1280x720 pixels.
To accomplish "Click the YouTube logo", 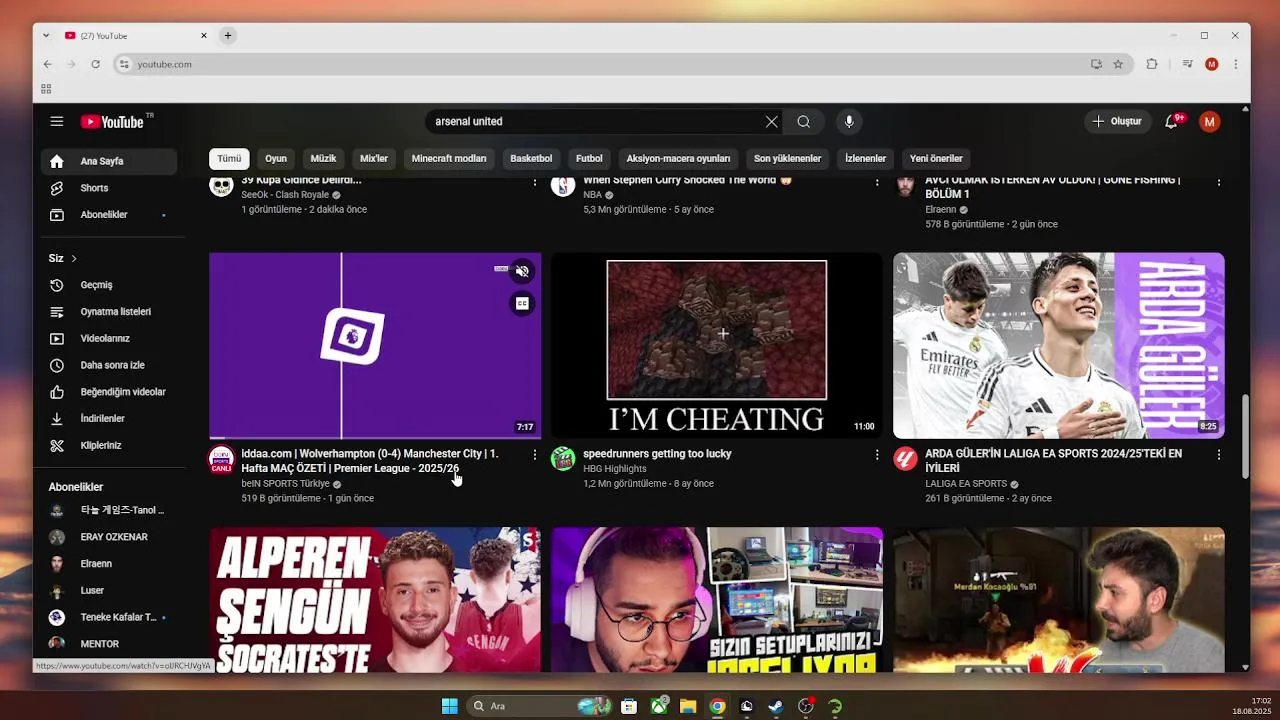I will click(113, 121).
